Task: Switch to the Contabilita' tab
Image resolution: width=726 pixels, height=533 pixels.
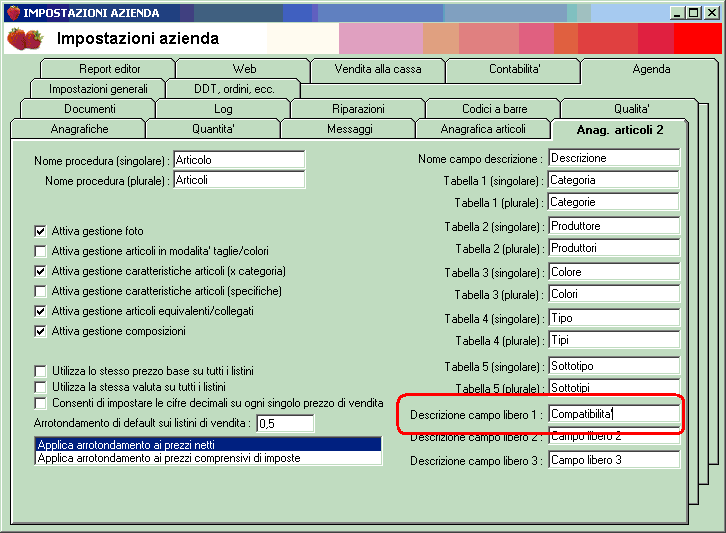Action: click(x=514, y=69)
